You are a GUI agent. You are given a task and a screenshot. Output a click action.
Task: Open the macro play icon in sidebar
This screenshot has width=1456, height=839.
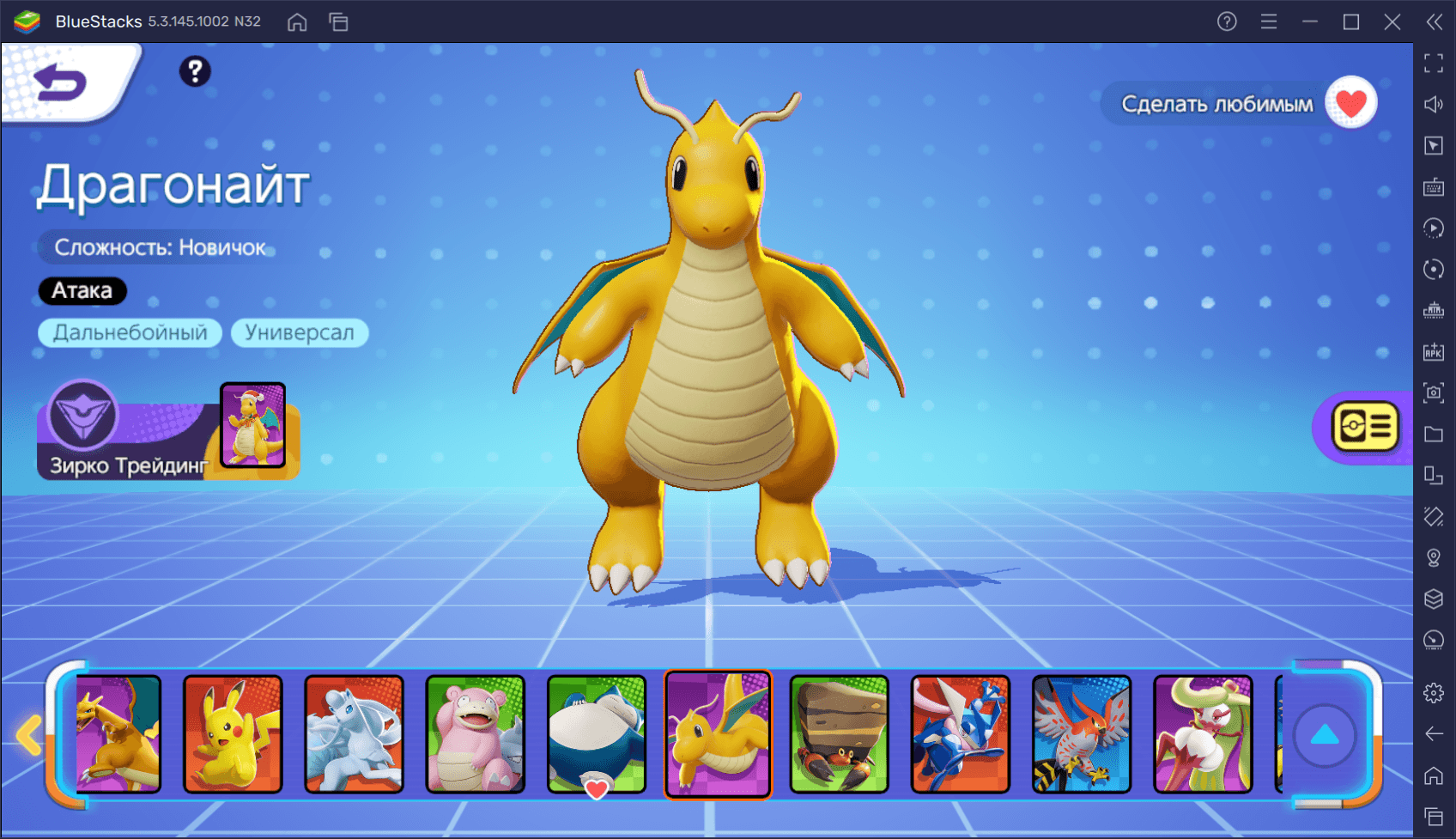(x=1434, y=228)
